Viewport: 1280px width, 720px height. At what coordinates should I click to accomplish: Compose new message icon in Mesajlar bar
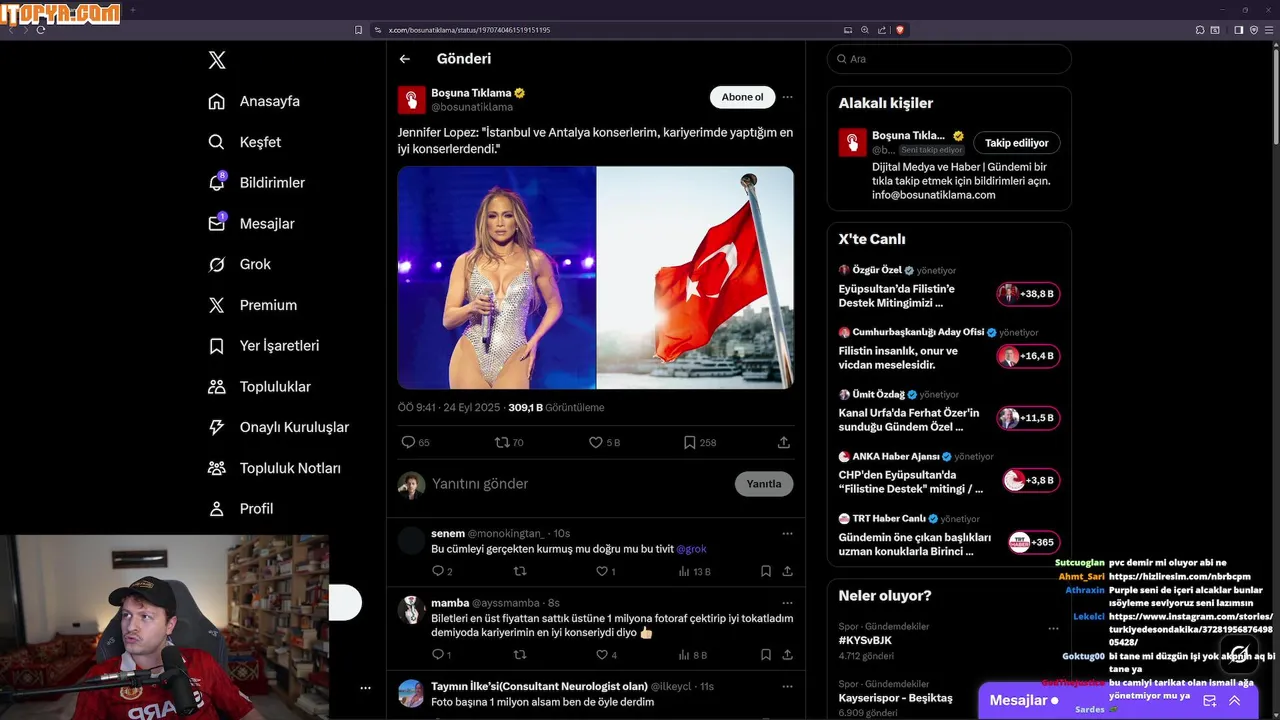coord(1209,701)
